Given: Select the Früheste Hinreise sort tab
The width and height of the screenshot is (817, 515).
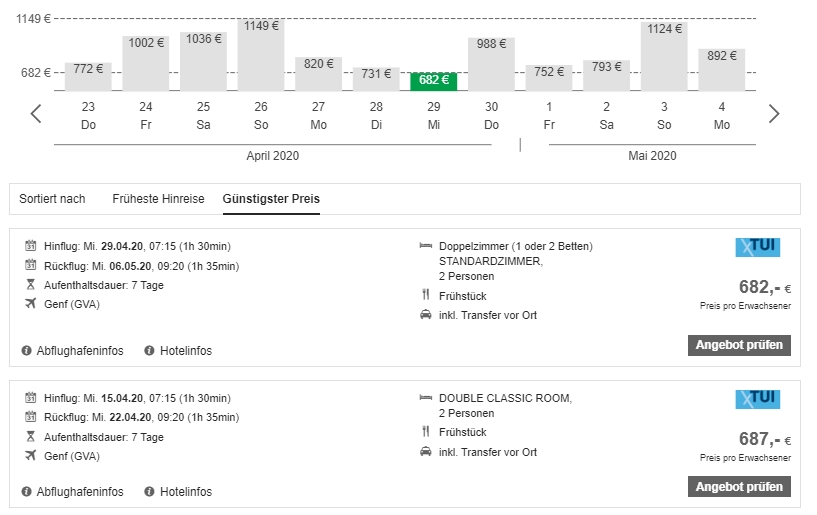Looking at the screenshot, I should (158, 199).
